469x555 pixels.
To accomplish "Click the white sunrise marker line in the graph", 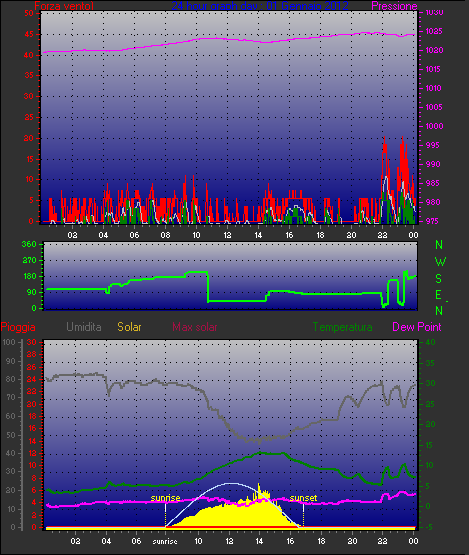I will pyautogui.click(x=165, y=514).
